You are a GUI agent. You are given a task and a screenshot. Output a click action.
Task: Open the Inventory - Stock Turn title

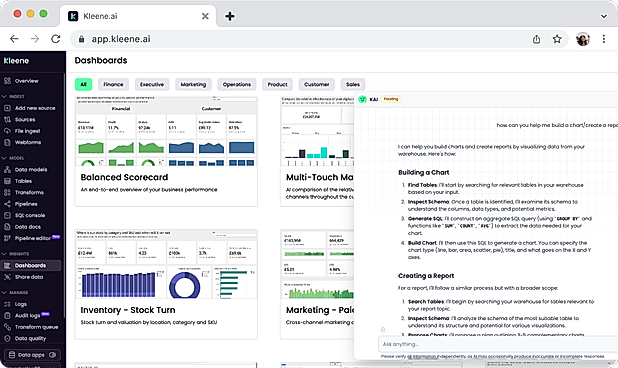[x=128, y=310]
